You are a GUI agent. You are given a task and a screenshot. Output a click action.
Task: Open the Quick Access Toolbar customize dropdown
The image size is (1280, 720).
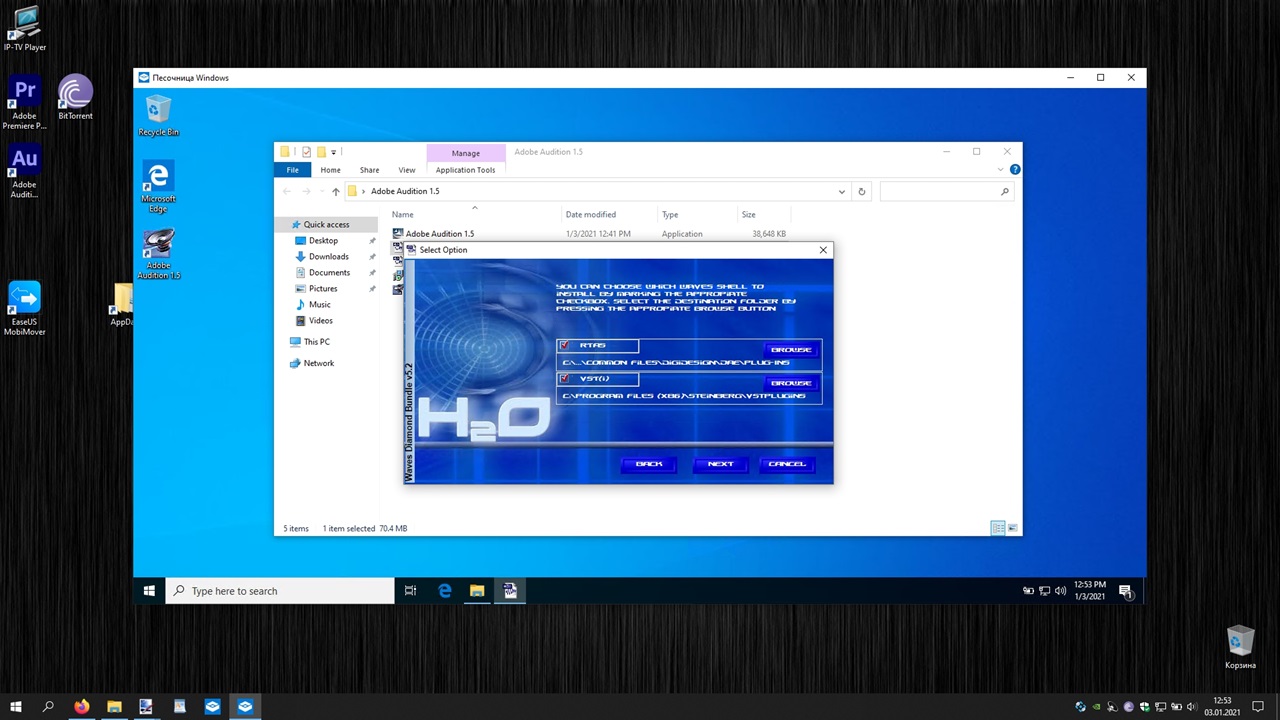[x=334, y=152]
